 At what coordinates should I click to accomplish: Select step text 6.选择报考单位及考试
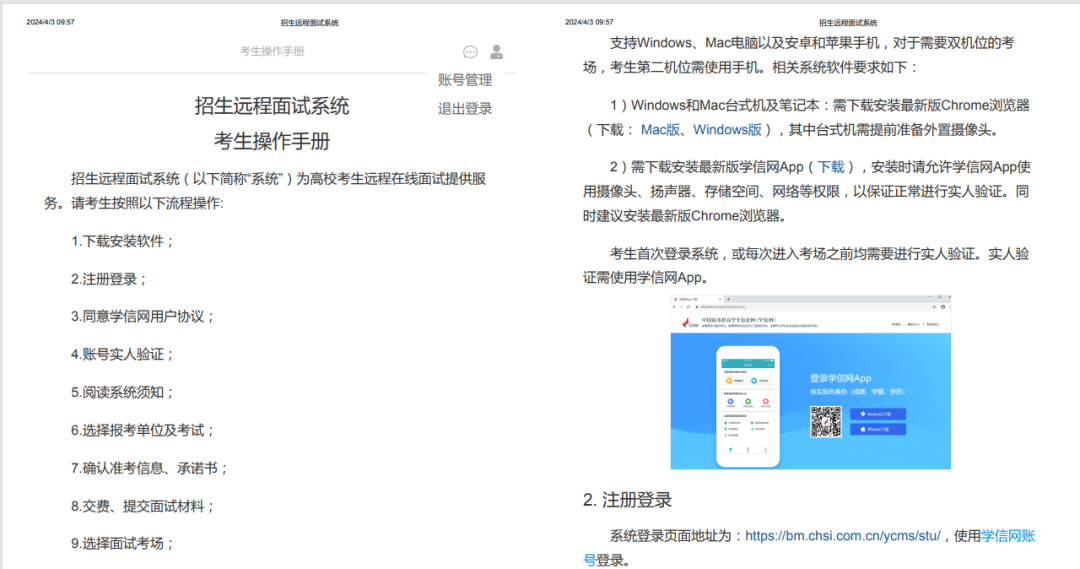[143, 430]
